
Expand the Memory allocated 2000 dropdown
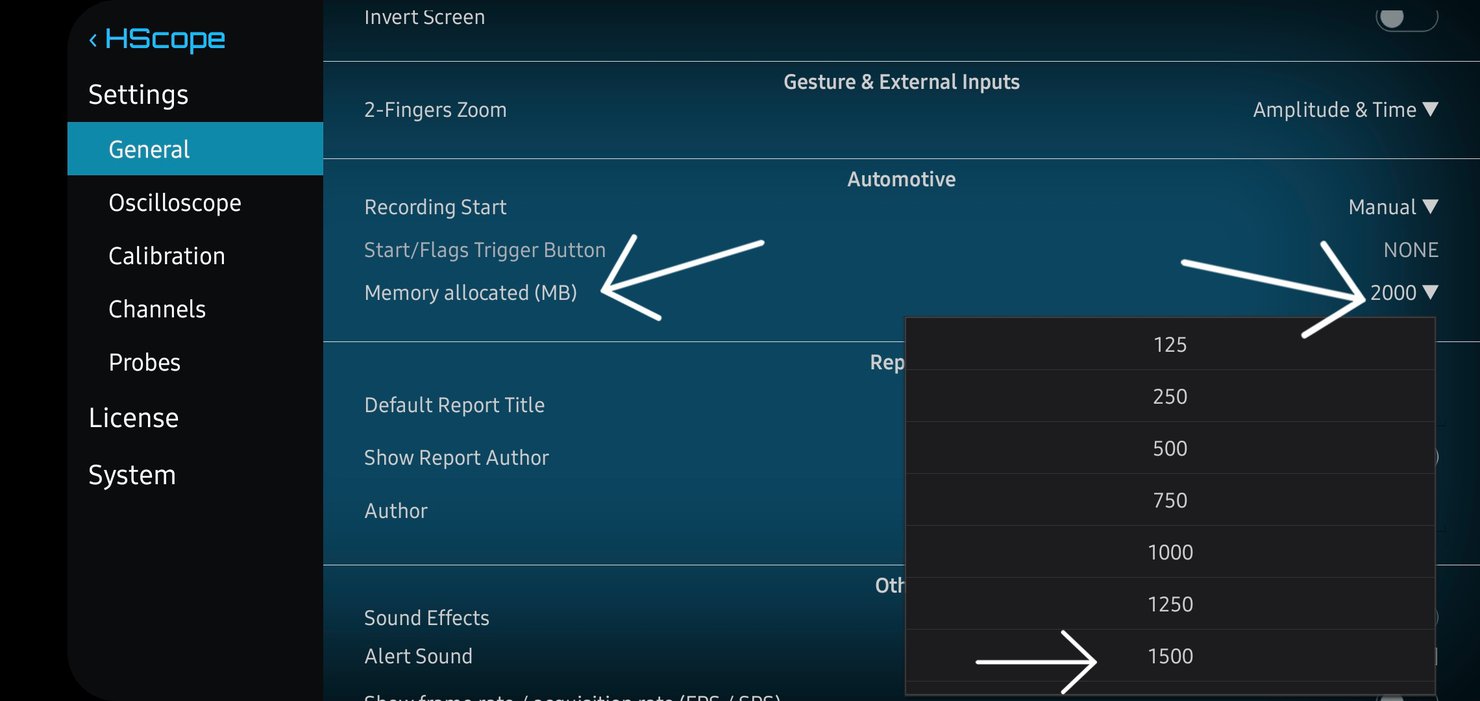pos(1403,293)
